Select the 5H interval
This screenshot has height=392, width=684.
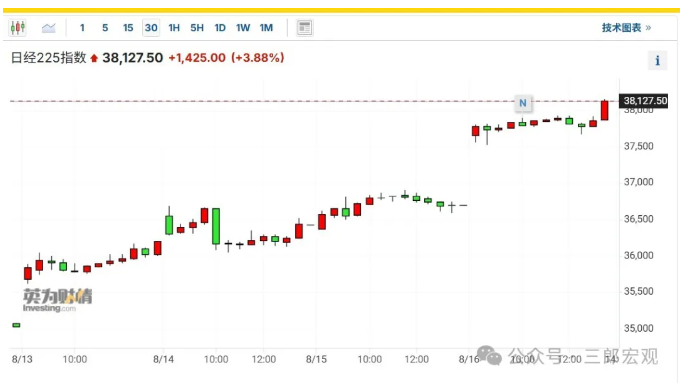[197, 28]
